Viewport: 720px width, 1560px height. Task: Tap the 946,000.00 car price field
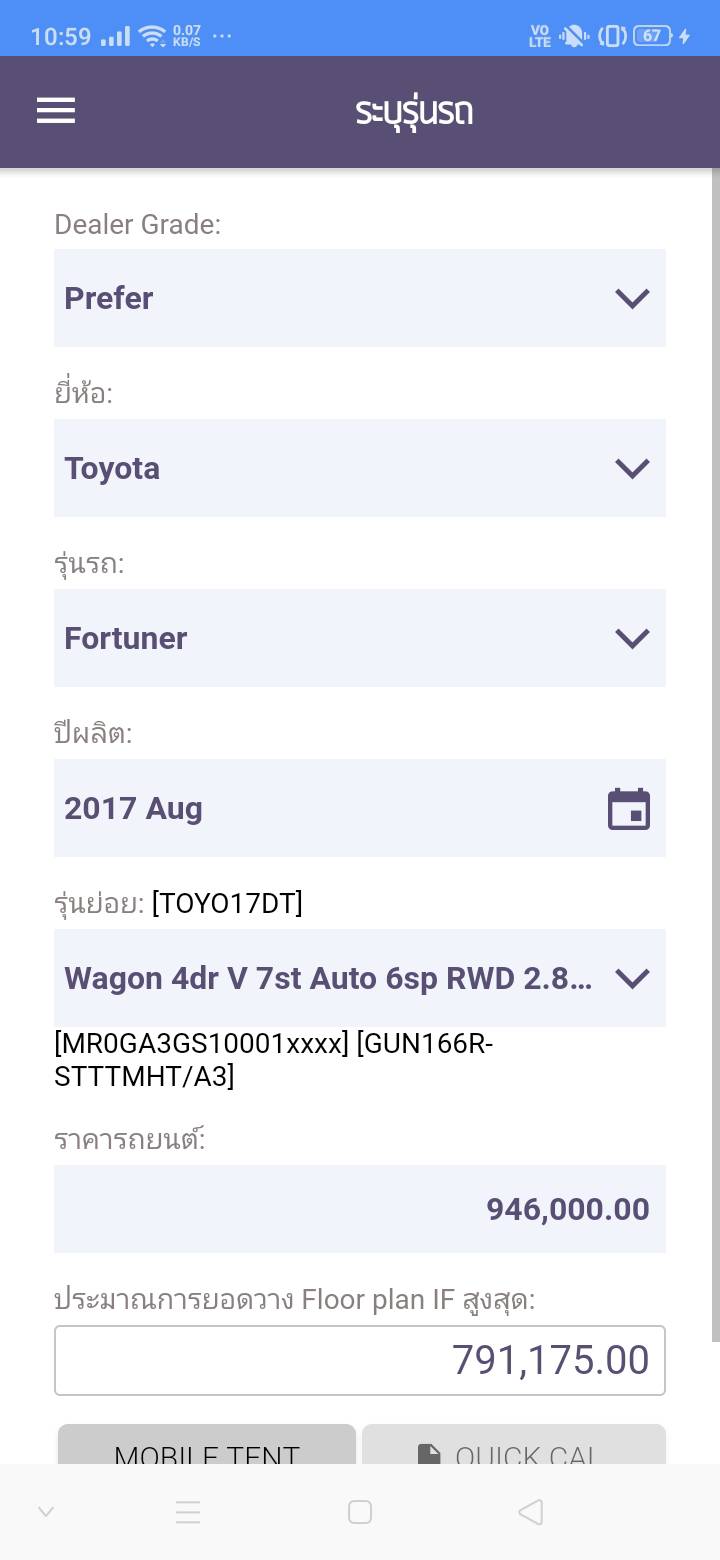(x=360, y=1209)
